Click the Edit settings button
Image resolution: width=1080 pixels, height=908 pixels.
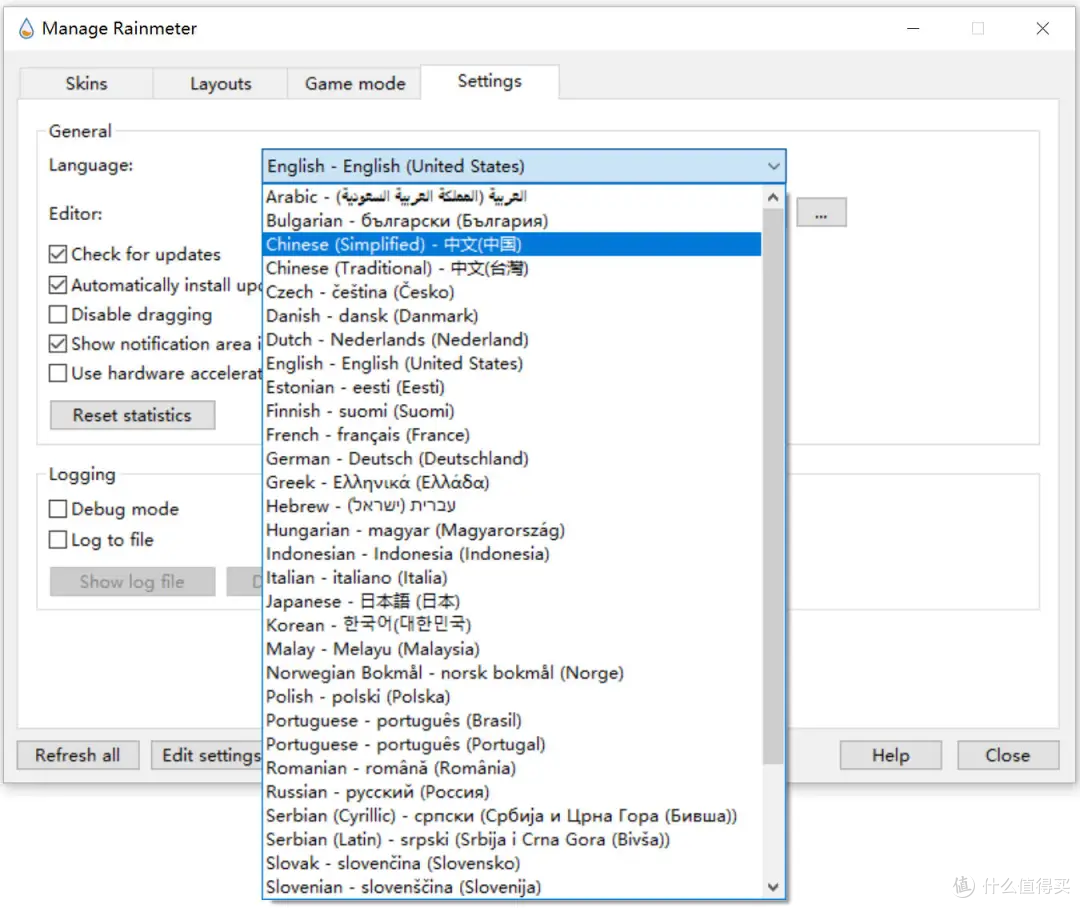[207, 755]
